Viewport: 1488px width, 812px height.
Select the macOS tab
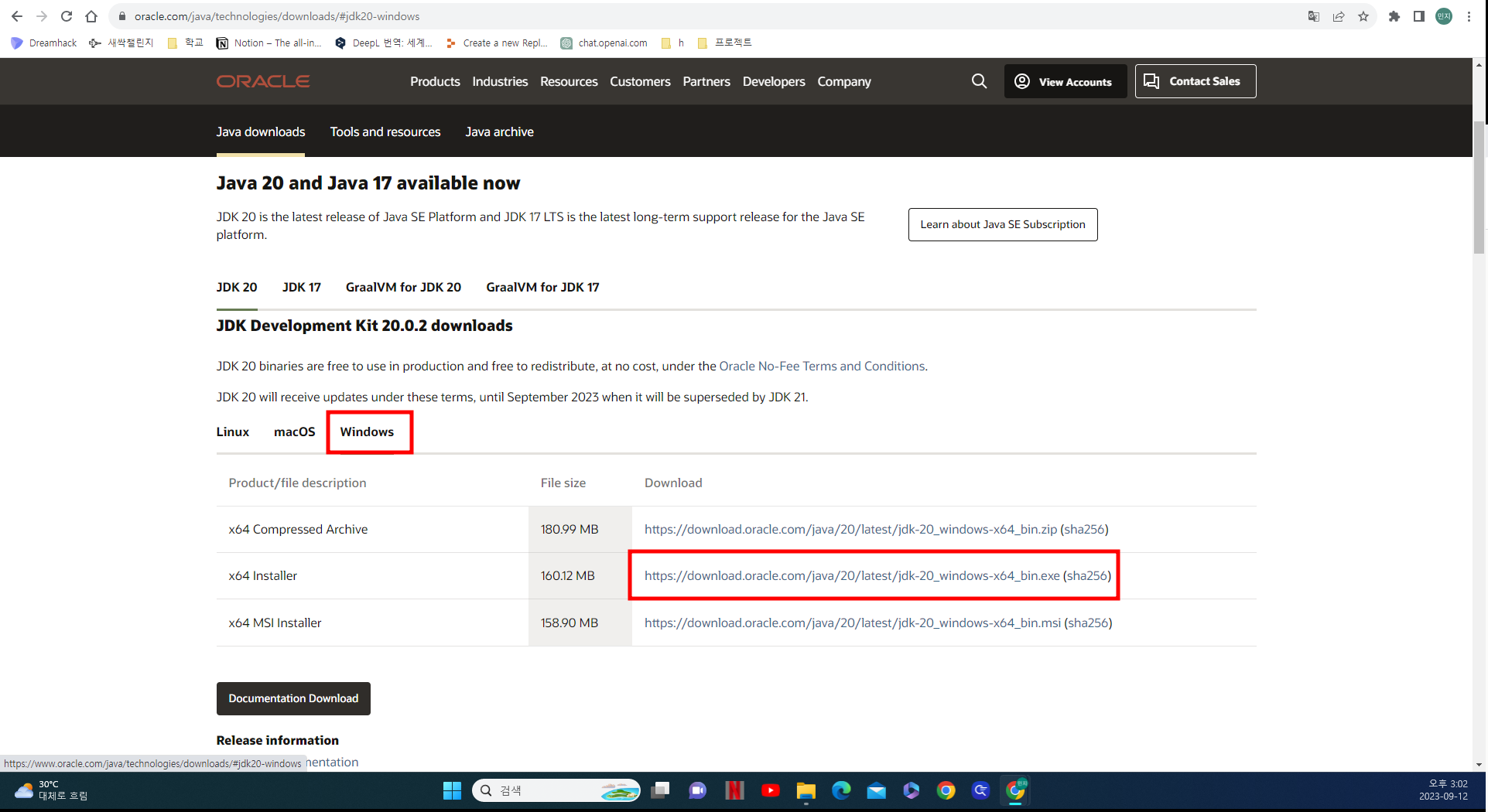click(x=295, y=432)
